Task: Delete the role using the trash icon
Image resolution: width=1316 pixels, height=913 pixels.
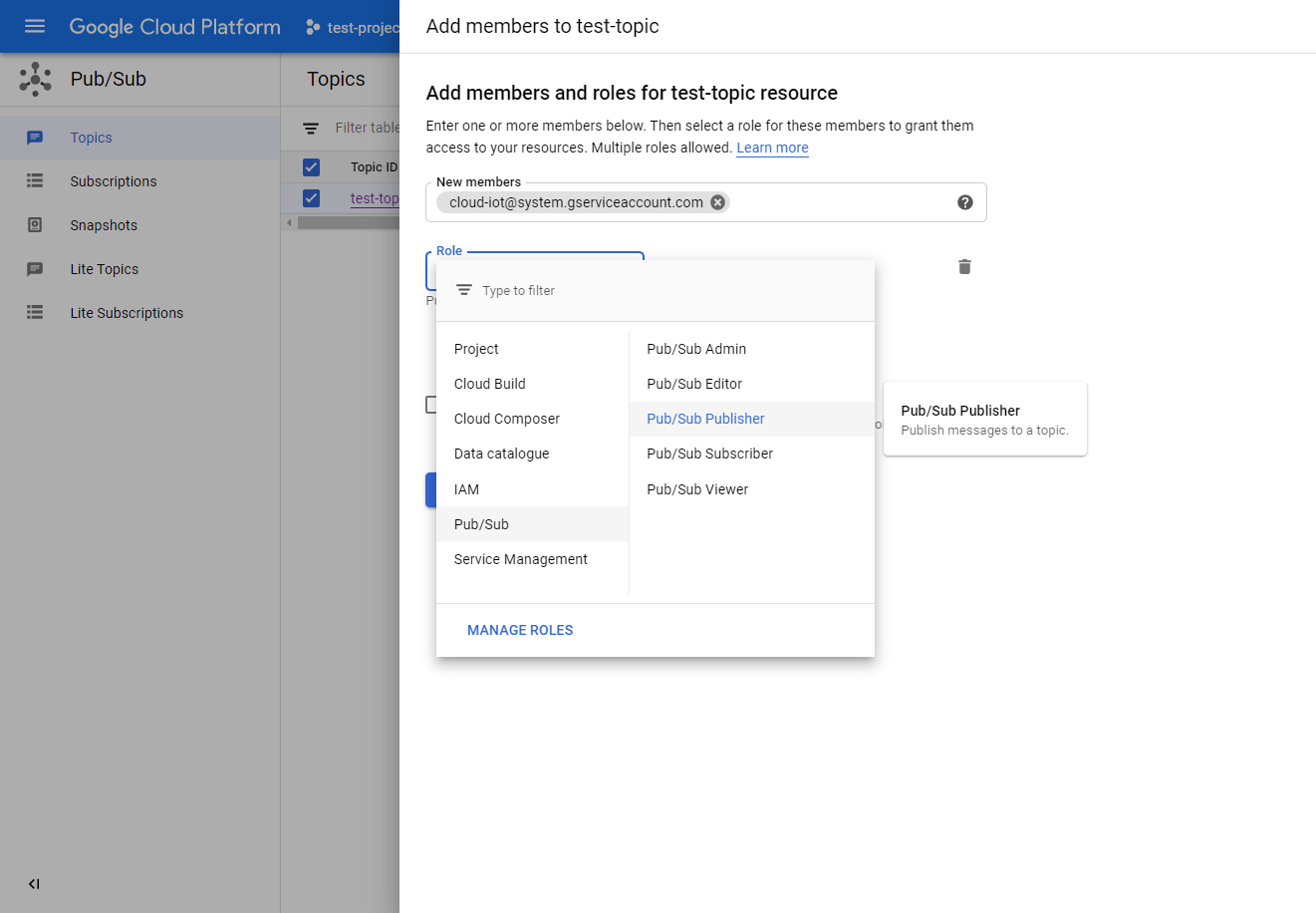Action: point(964,266)
